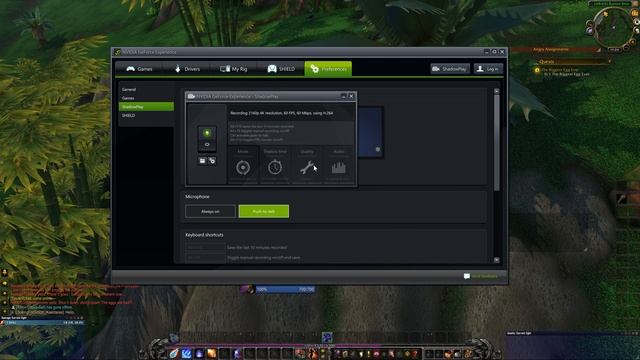Click the Send feedback speech bubble icon
Viewport: 640px width, 360px height.
[x=467, y=276]
